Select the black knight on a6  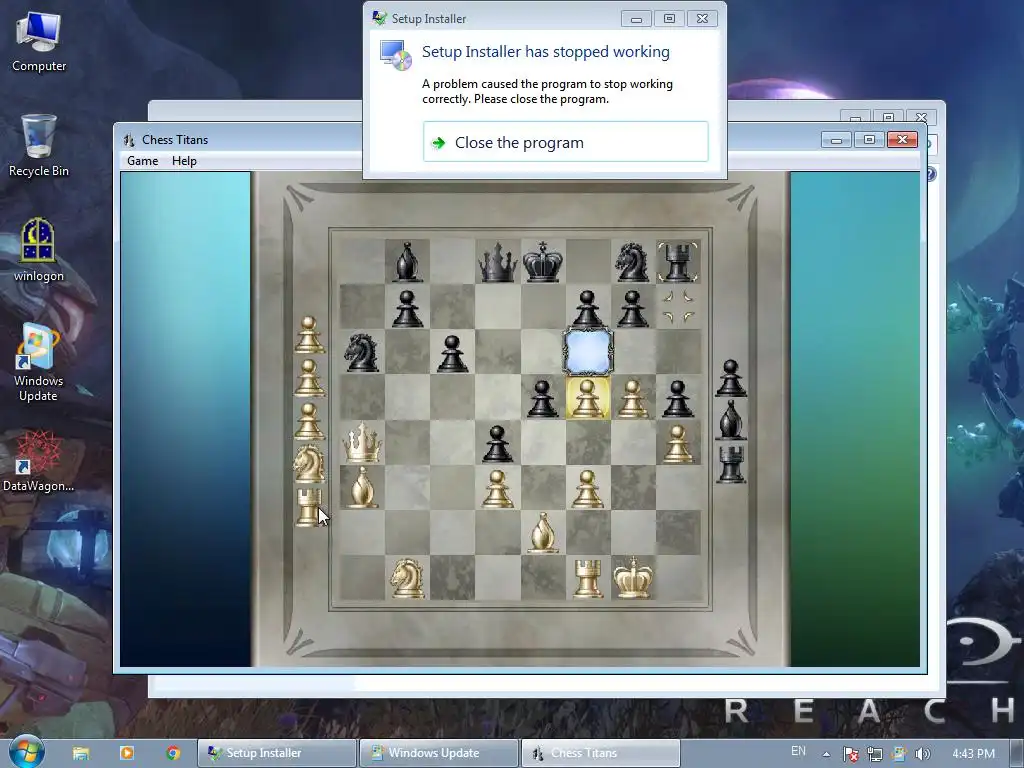pyautogui.click(x=362, y=353)
